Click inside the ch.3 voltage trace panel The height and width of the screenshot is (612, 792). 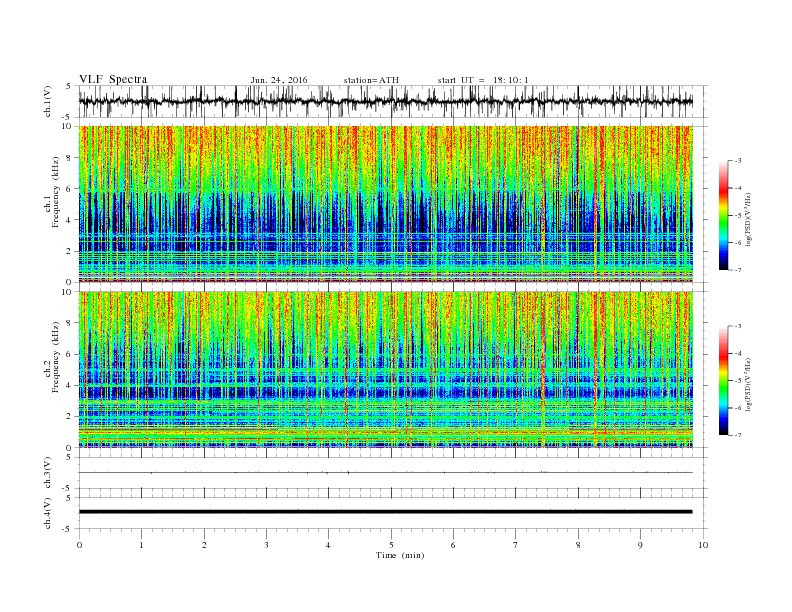point(392,473)
